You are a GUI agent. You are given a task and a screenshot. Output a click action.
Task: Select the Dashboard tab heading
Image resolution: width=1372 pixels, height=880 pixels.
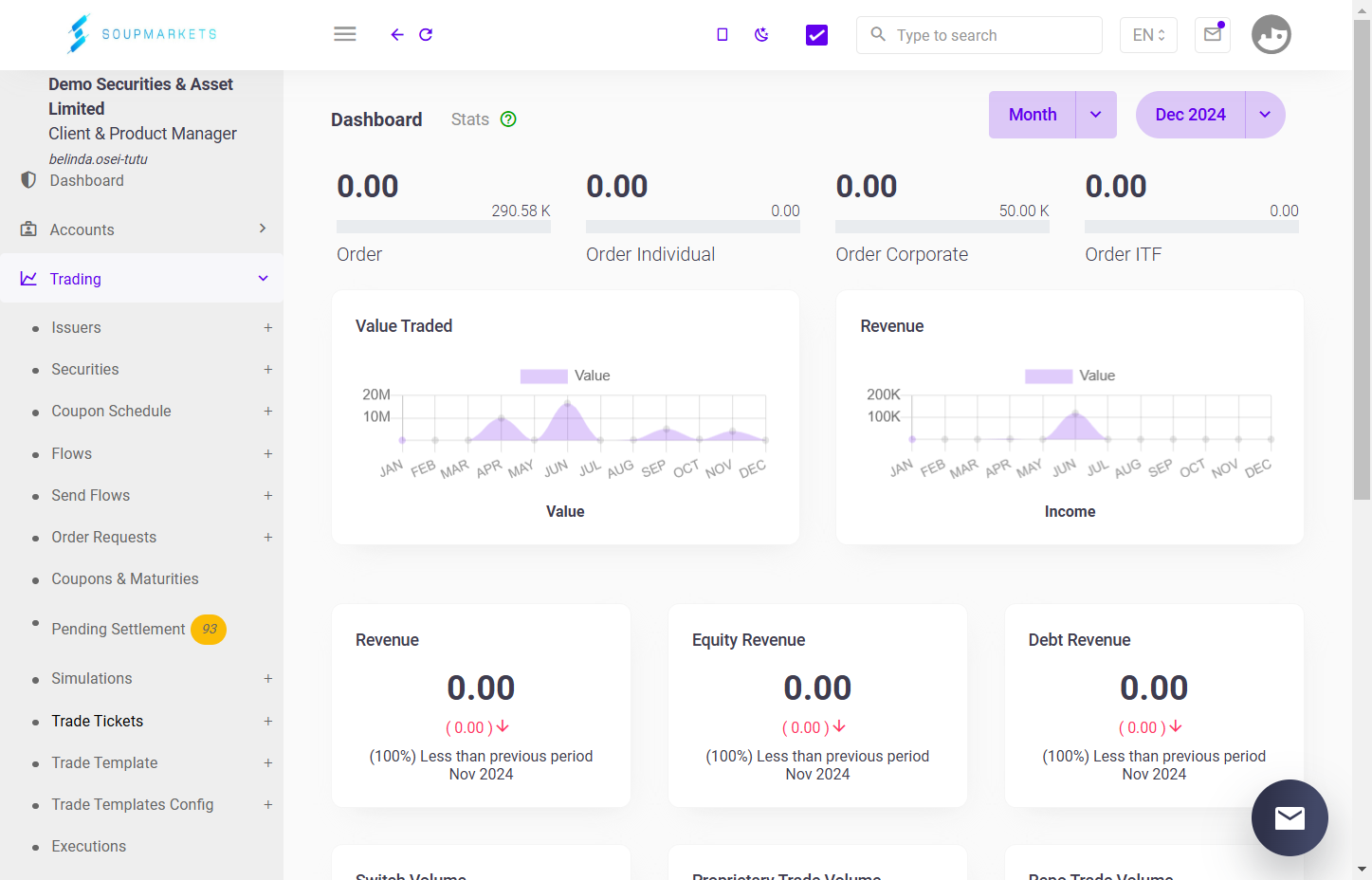tap(376, 119)
